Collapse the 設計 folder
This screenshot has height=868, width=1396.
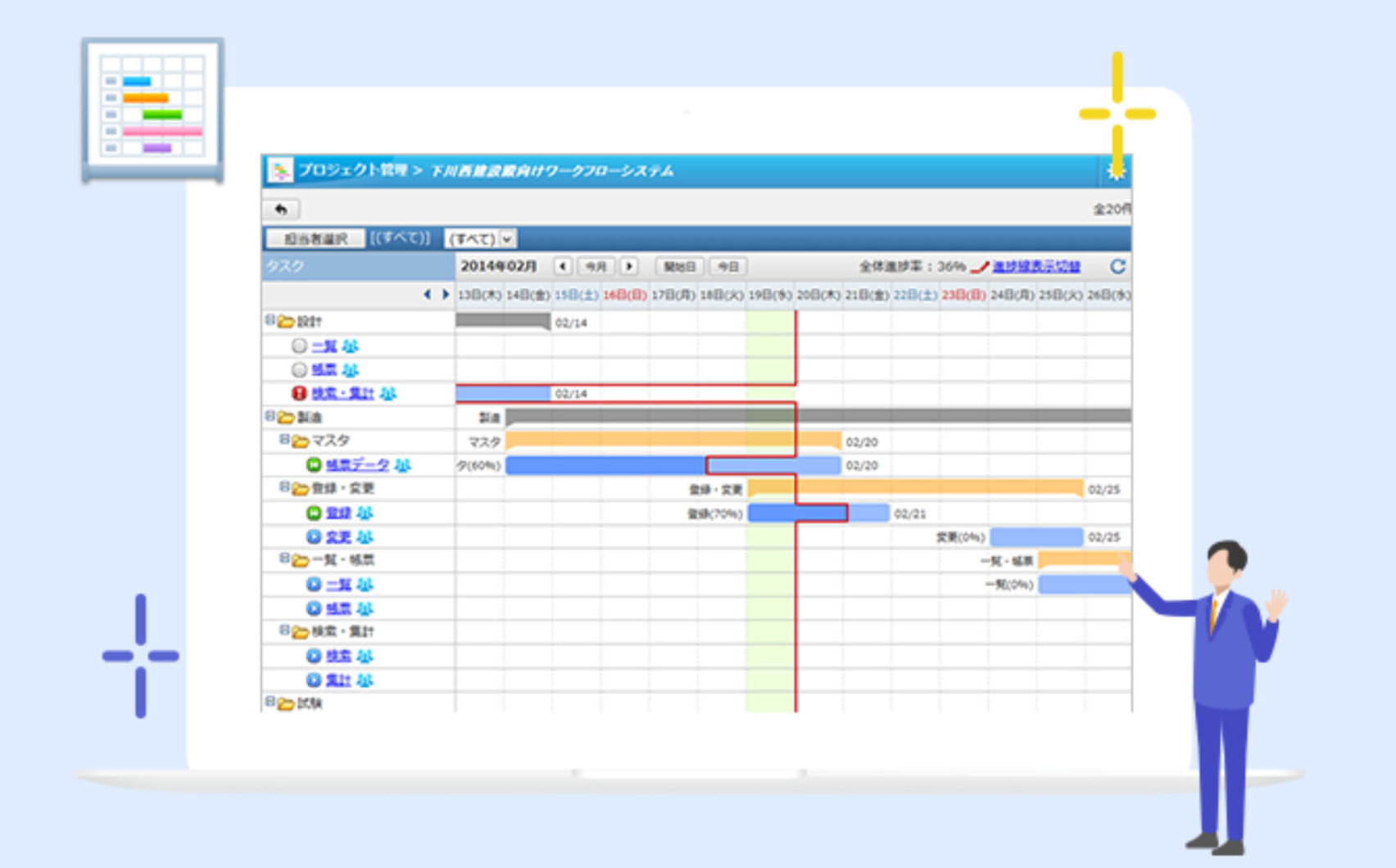(x=269, y=320)
